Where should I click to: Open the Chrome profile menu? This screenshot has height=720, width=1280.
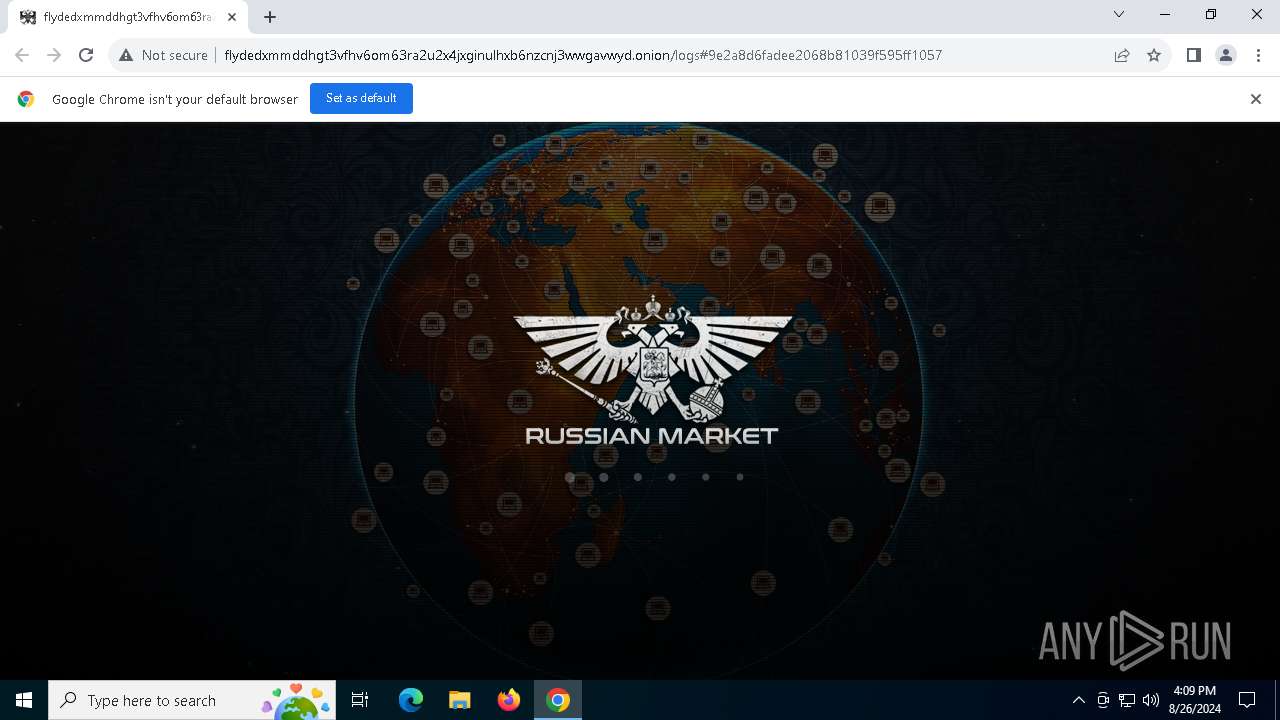1225,55
